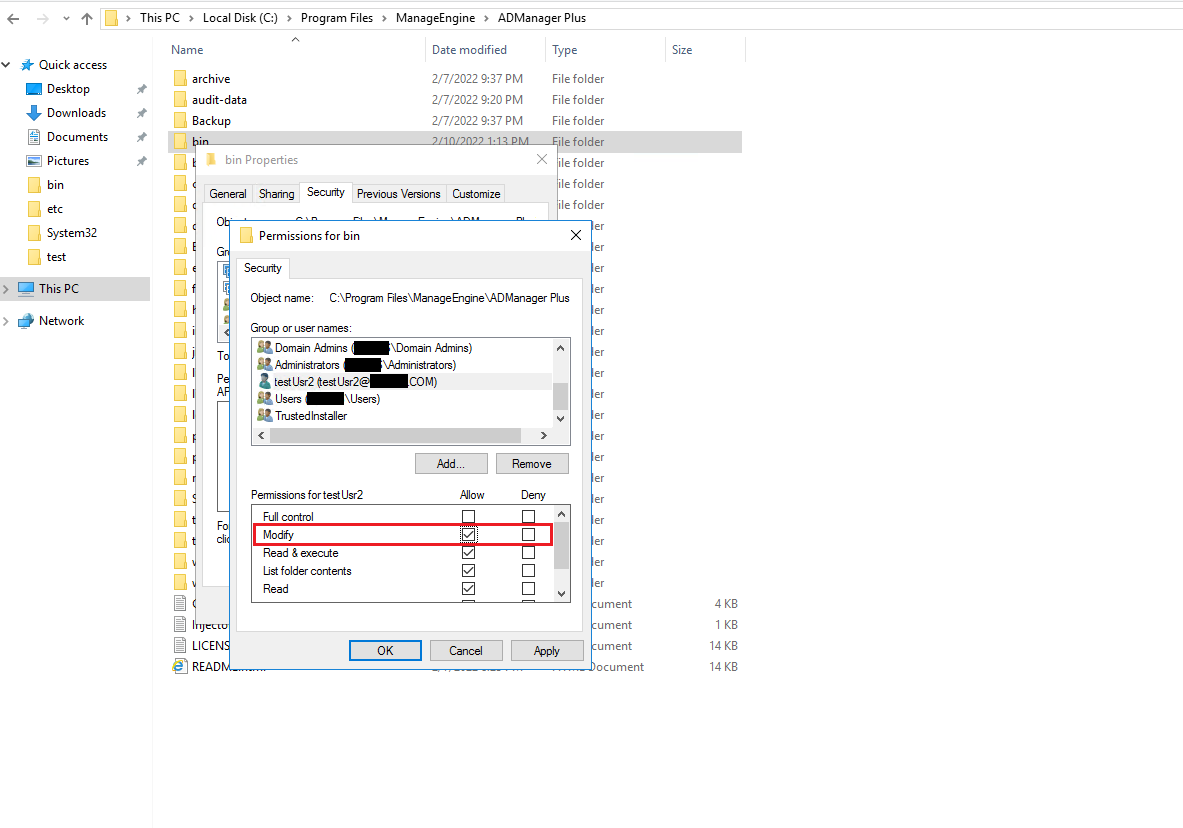This screenshot has width=1183, height=828.
Task: Select Security tab in bin Properties
Action: pos(326,192)
